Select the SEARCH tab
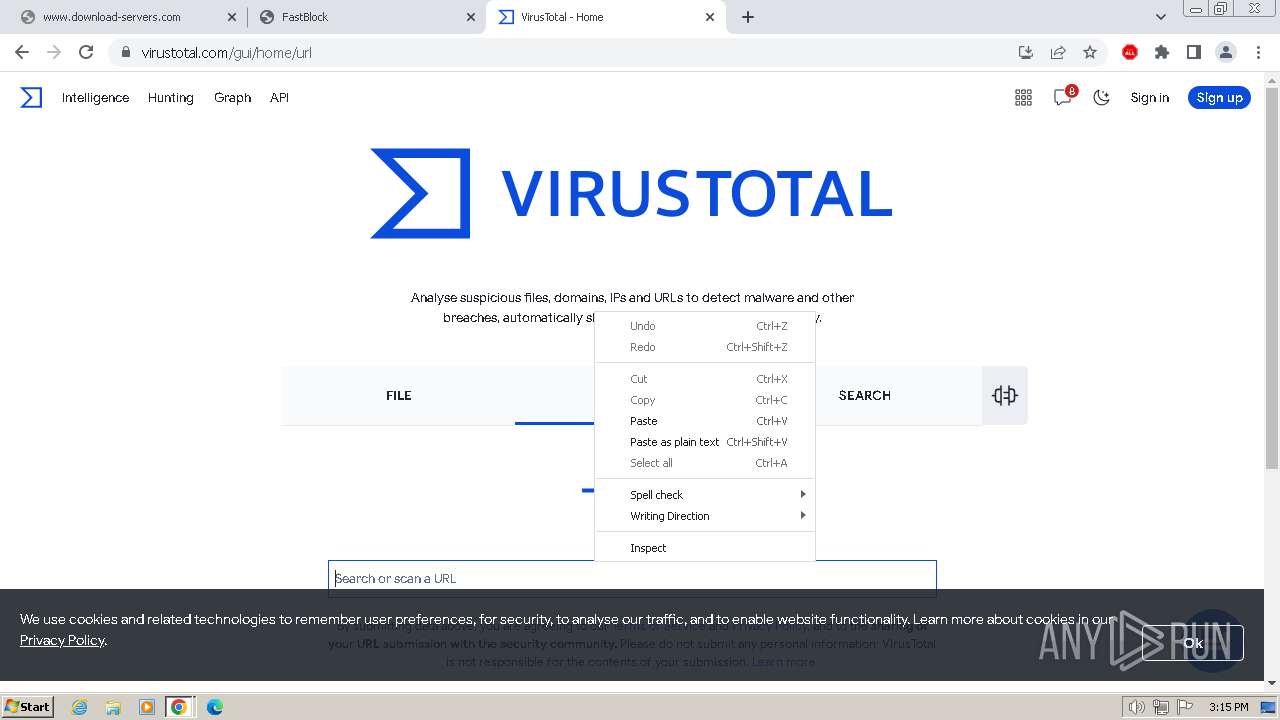Image resolution: width=1280 pixels, height=720 pixels. tap(864, 395)
